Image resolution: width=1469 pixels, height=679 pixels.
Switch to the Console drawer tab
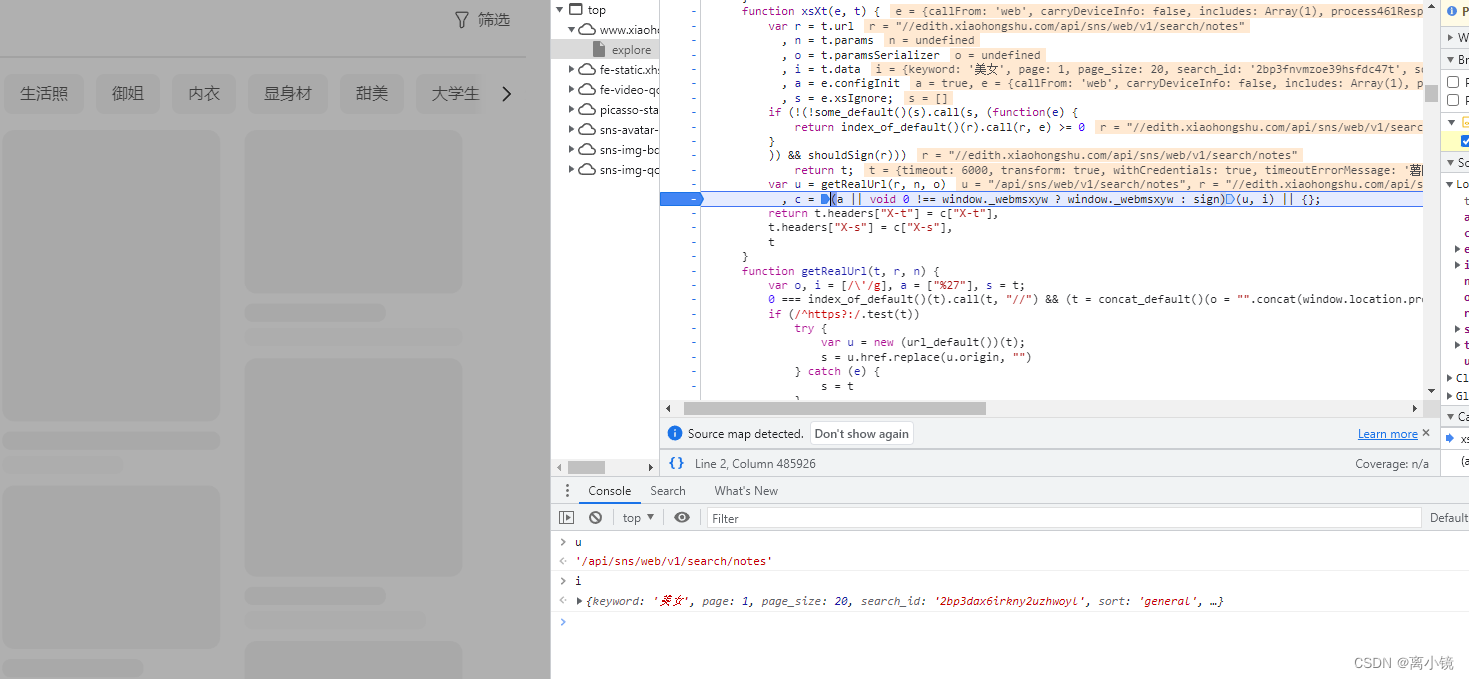[610, 491]
